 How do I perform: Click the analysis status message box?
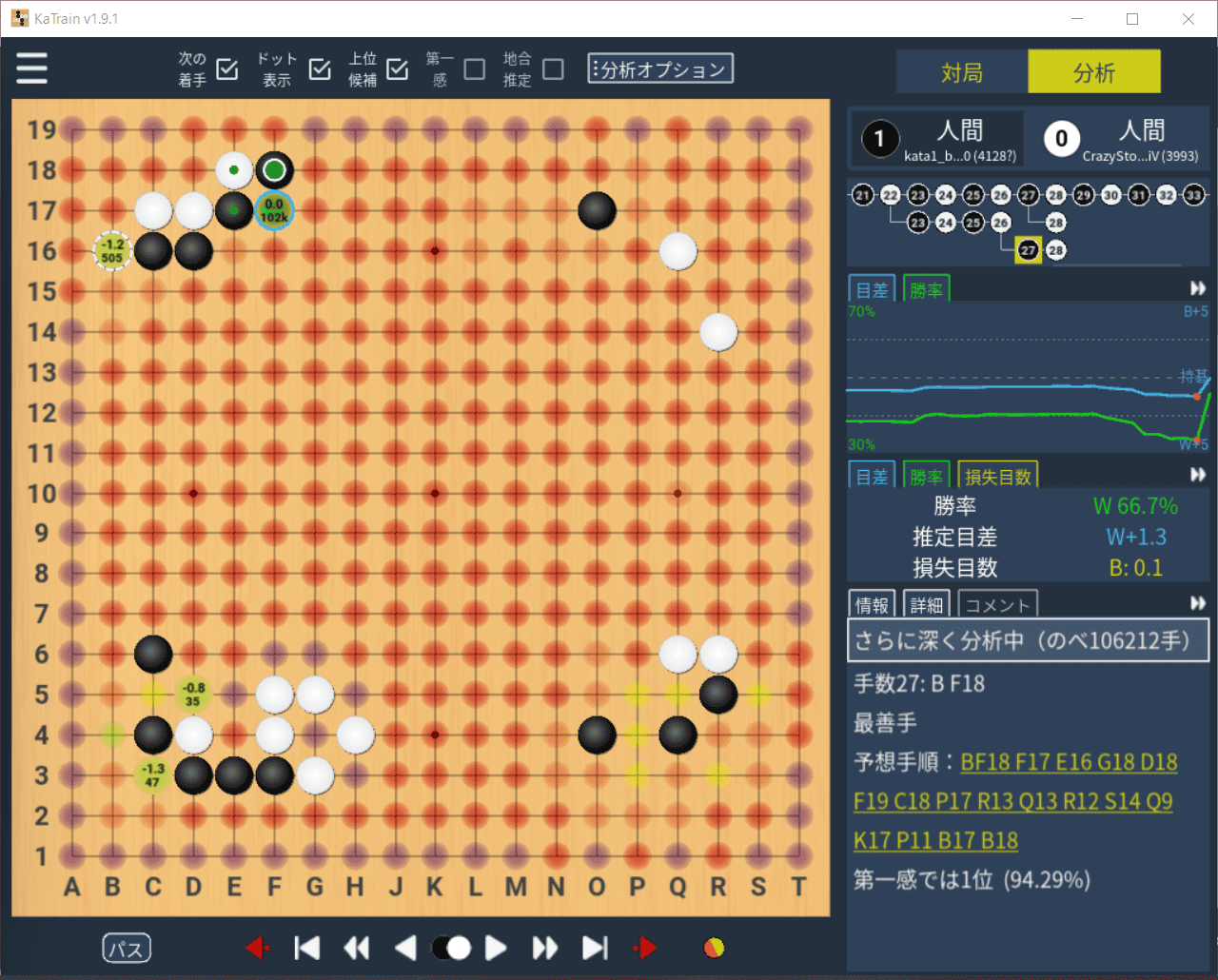(x=1028, y=640)
